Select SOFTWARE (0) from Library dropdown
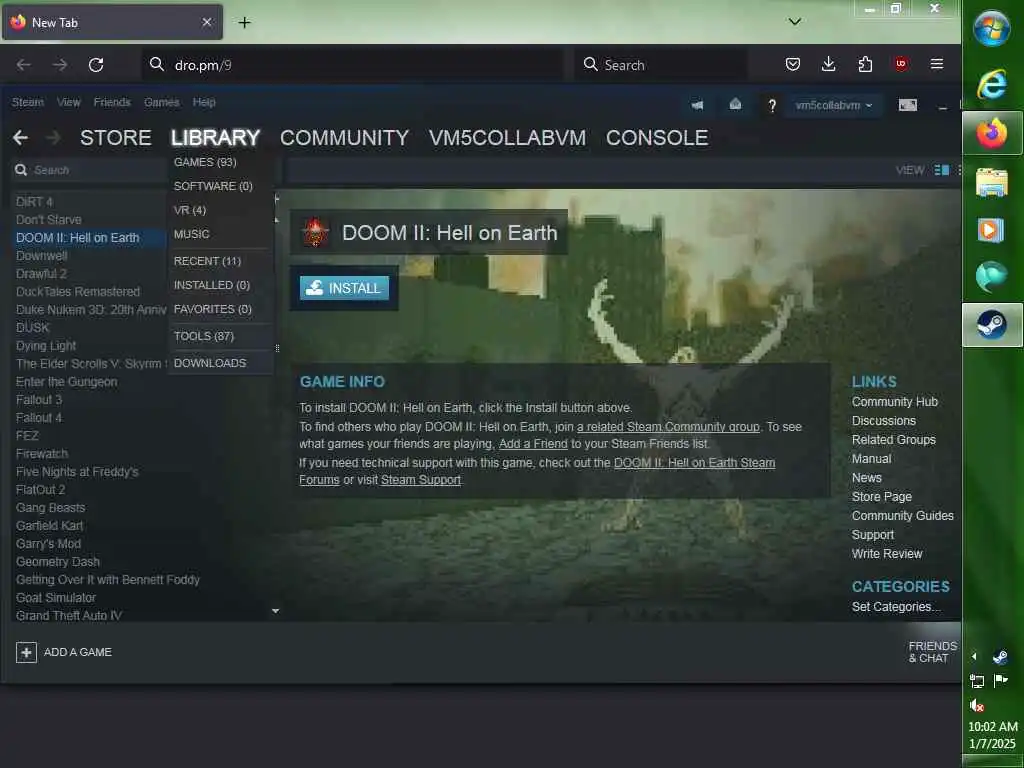 [x=213, y=186]
